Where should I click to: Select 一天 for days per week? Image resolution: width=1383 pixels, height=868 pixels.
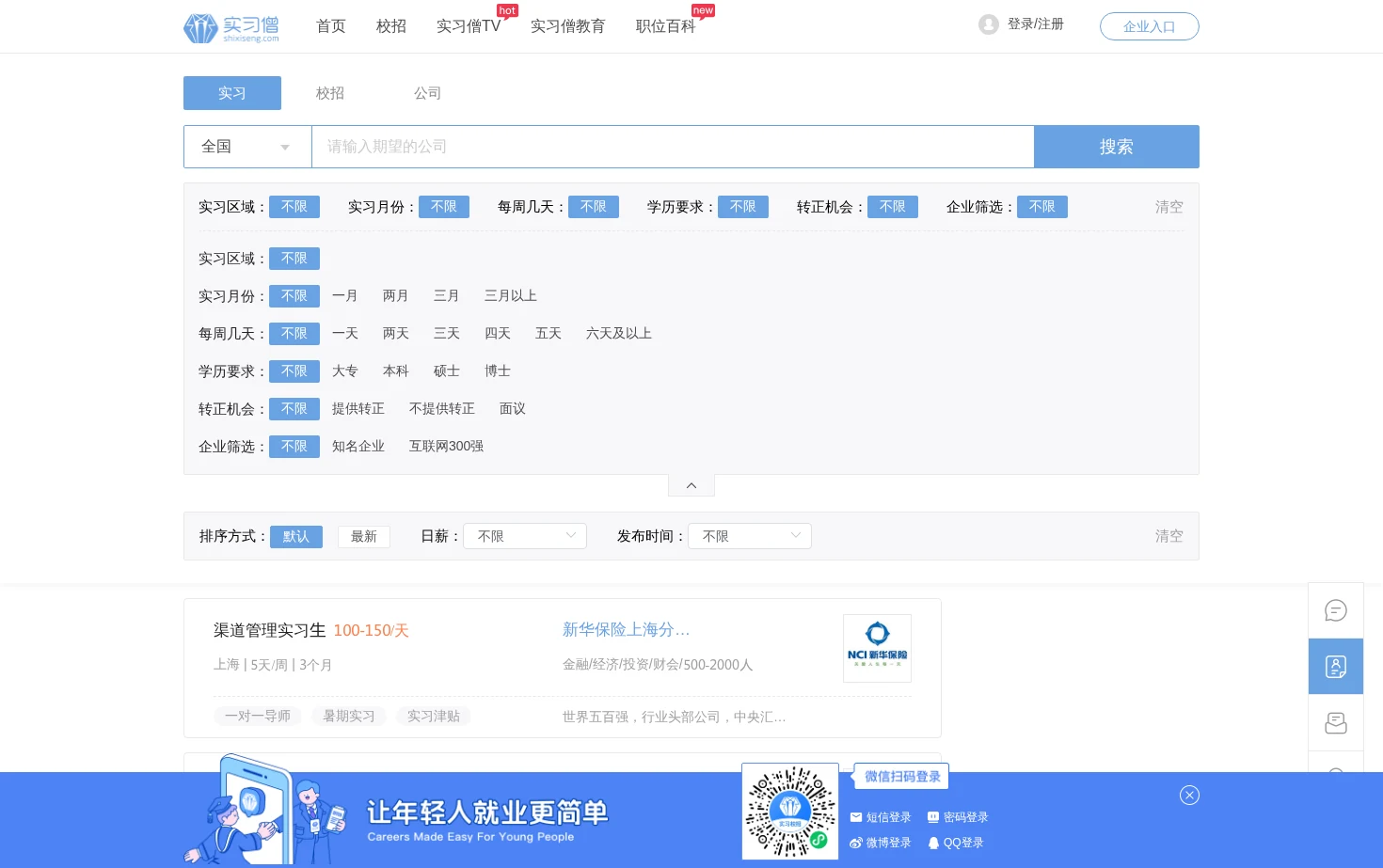tap(345, 334)
